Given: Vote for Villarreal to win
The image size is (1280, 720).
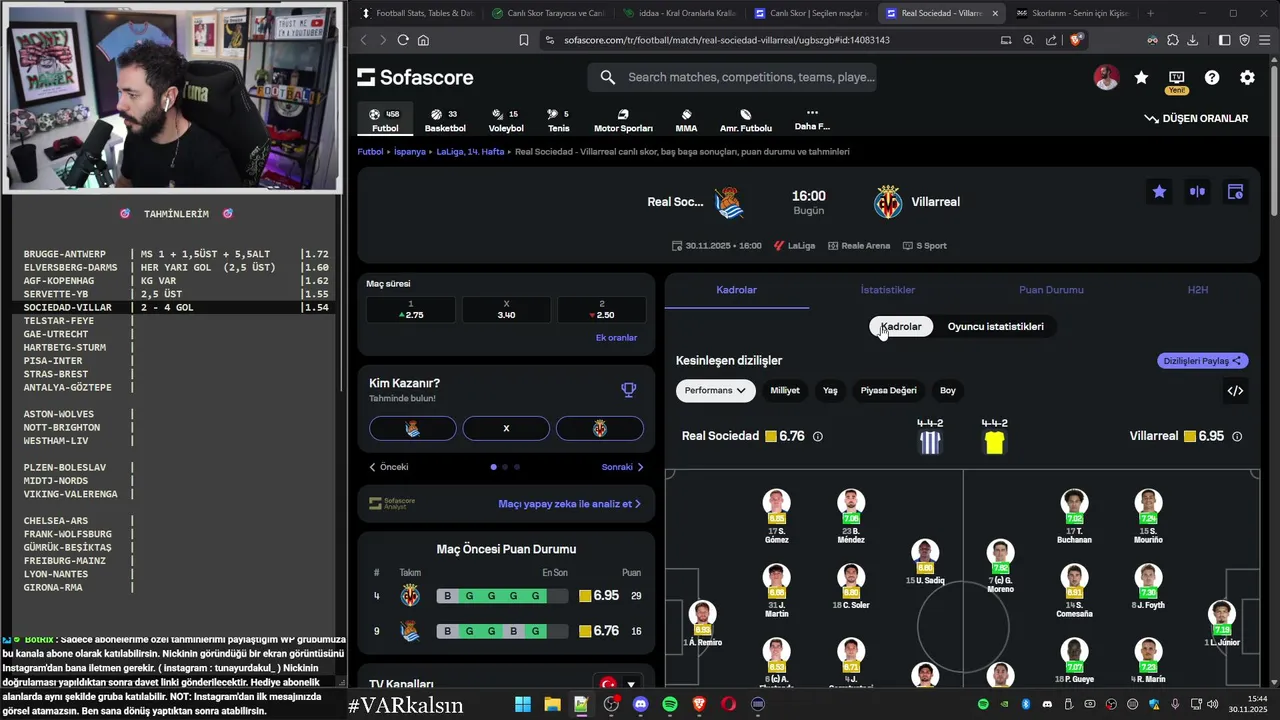Looking at the screenshot, I should click(600, 428).
